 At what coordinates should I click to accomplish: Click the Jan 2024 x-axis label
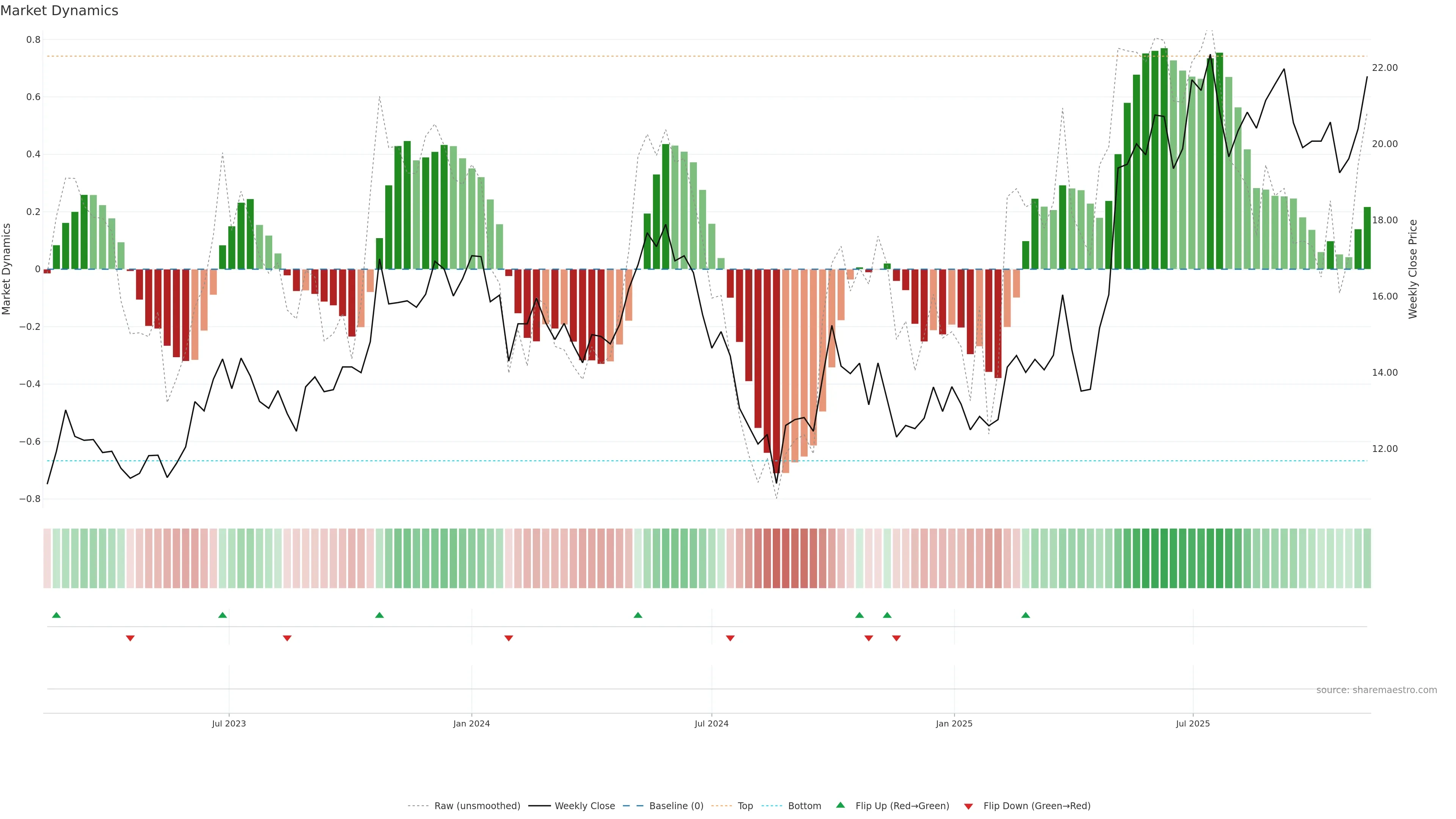click(471, 723)
